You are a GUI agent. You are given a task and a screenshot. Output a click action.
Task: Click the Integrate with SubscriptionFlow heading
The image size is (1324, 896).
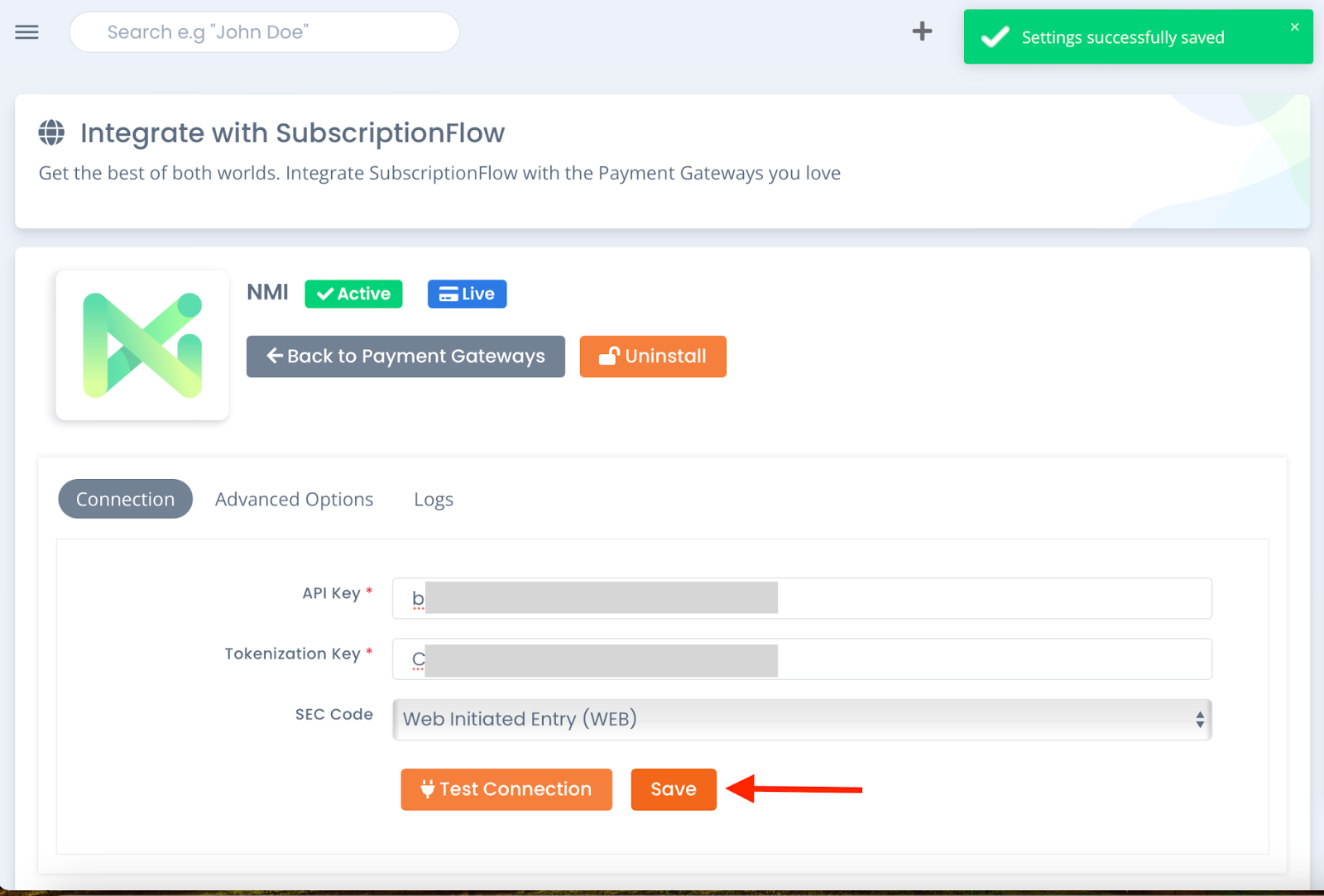pyautogui.click(x=292, y=133)
